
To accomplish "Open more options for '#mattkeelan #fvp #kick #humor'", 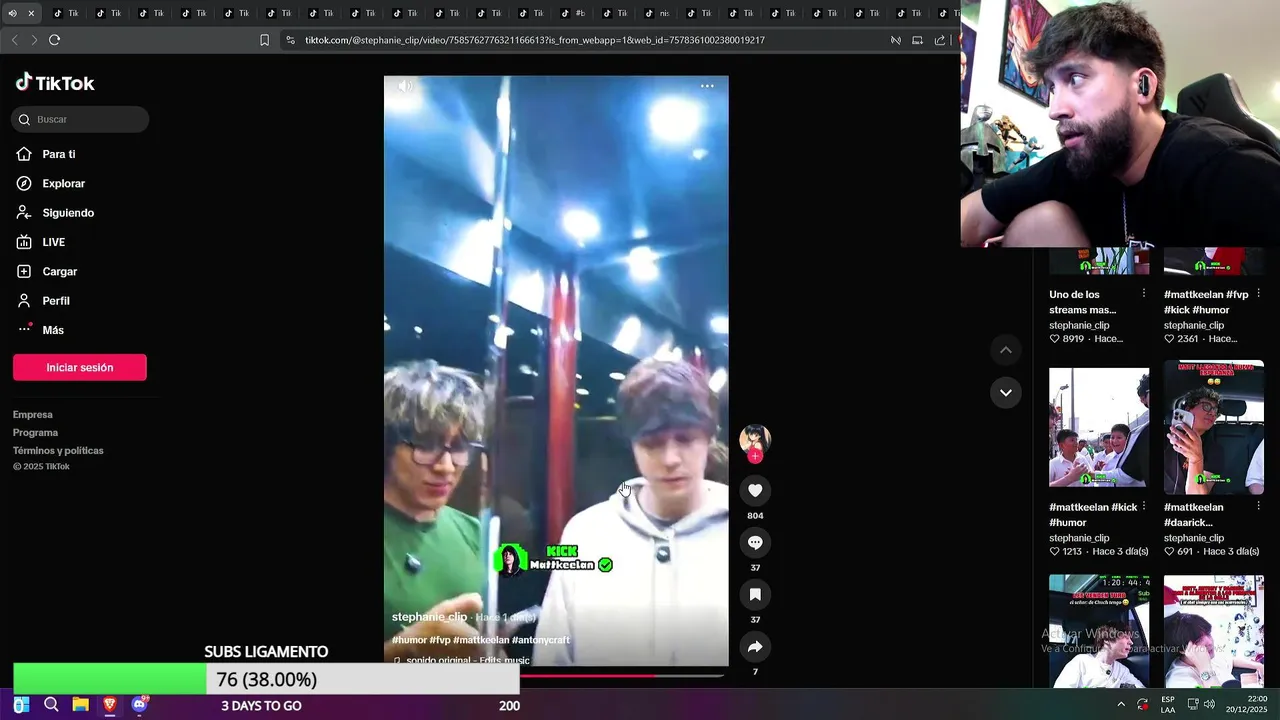I will pos(1259,294).
